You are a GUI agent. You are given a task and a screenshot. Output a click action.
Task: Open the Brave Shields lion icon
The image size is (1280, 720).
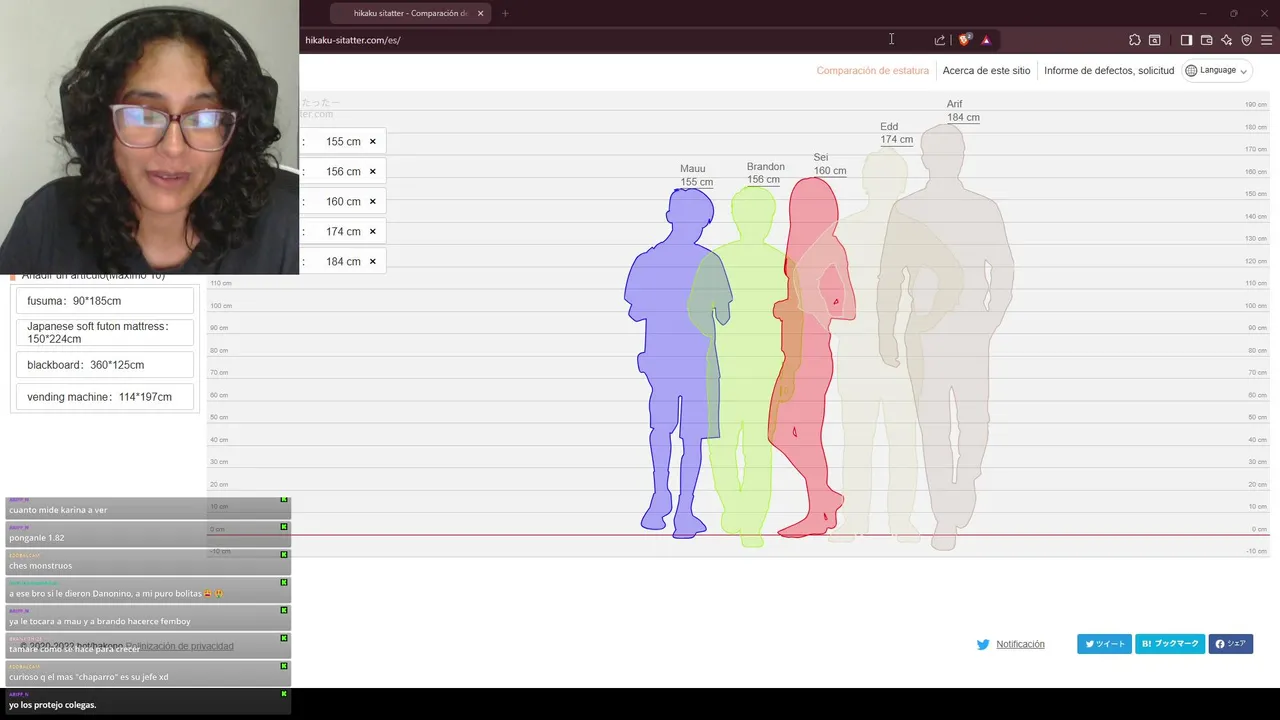[x=964, y=40]
